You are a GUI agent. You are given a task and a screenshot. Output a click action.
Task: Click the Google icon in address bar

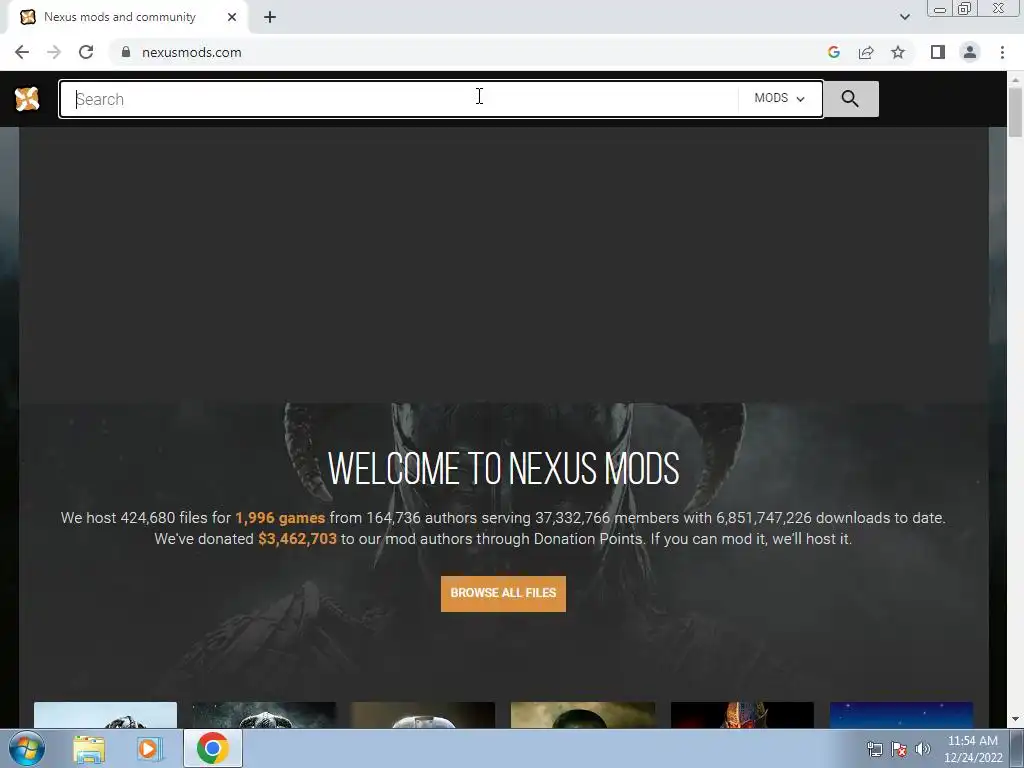(833, 52)
